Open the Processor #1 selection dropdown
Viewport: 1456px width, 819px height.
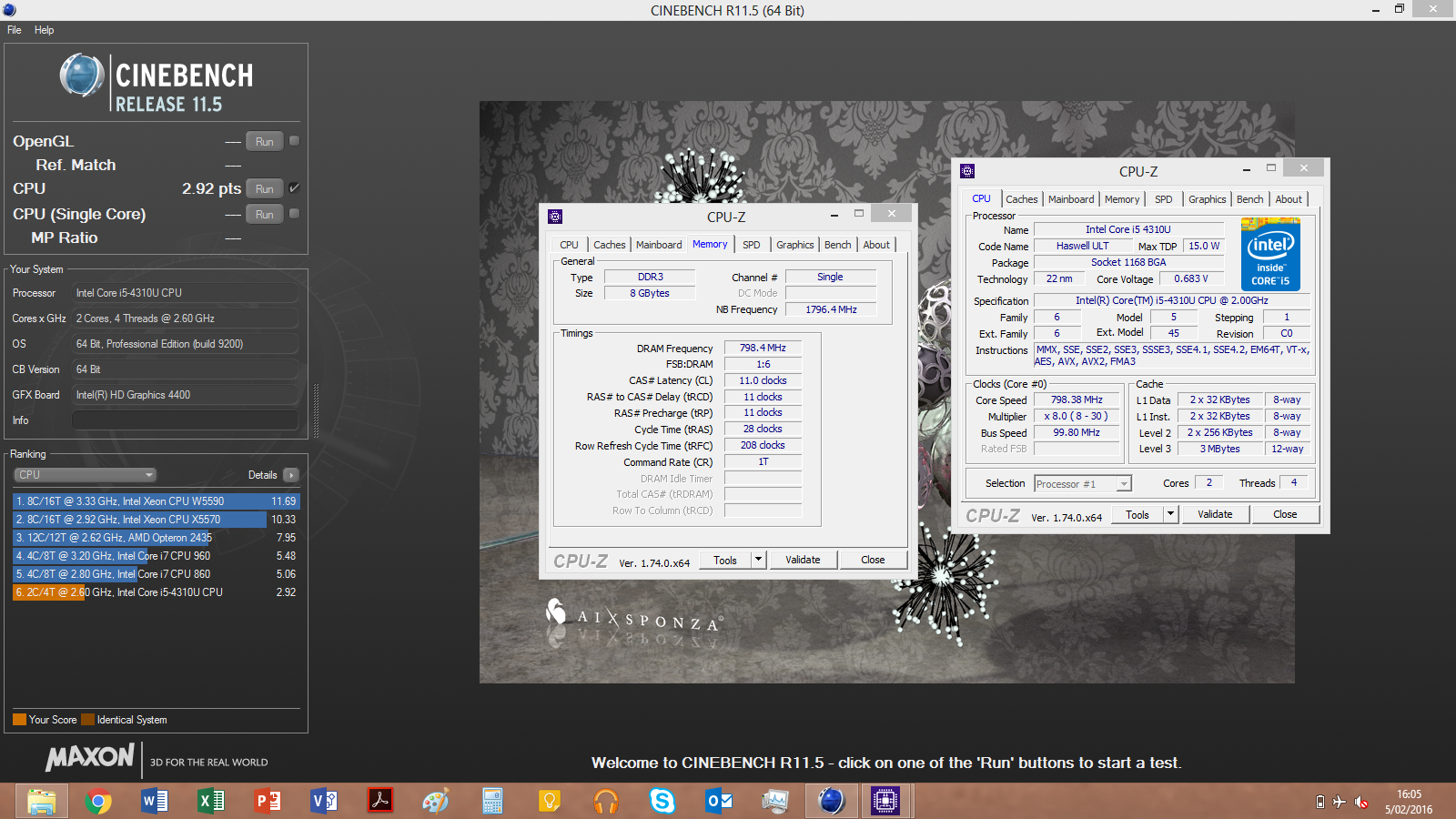(x=1083, y=484)
